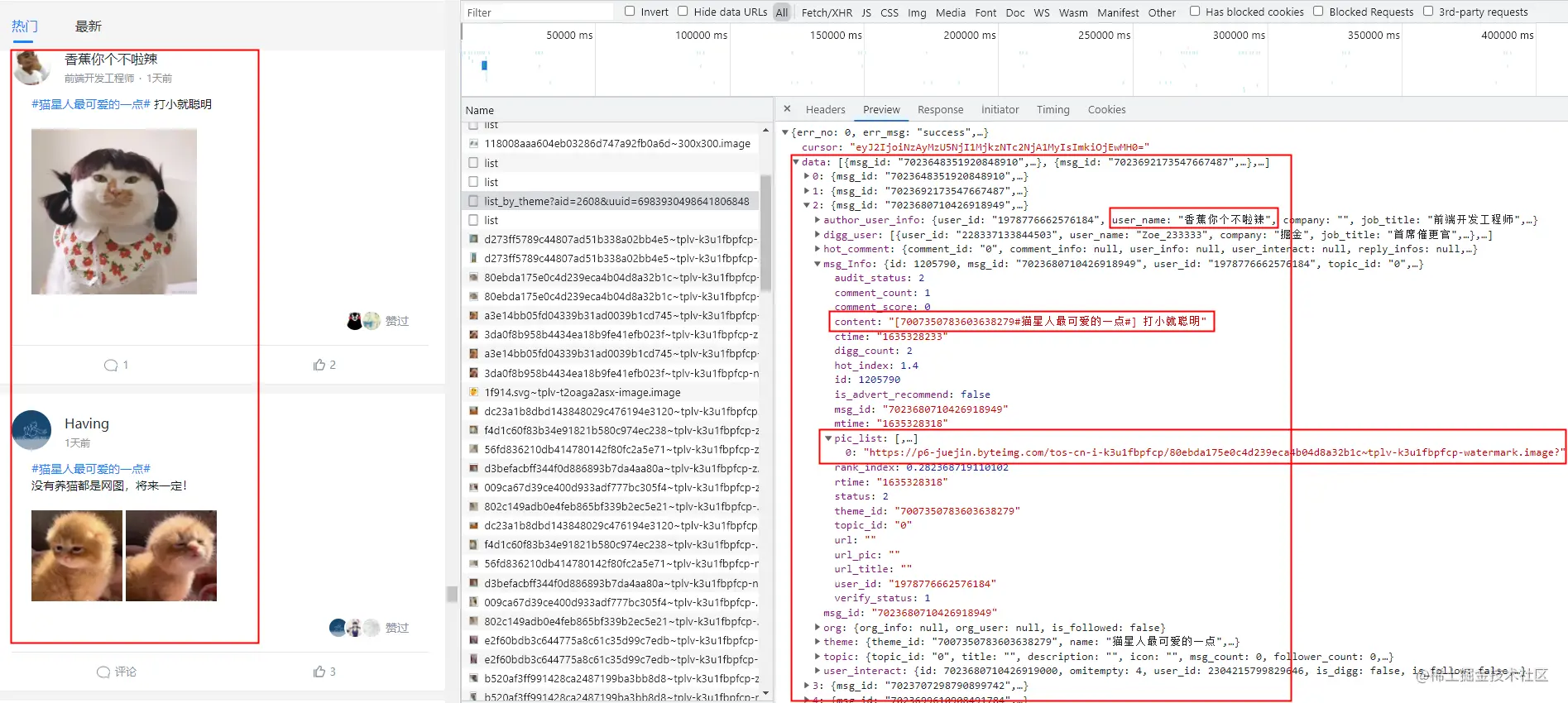Open first orange kitten photo

click(77, 556)
